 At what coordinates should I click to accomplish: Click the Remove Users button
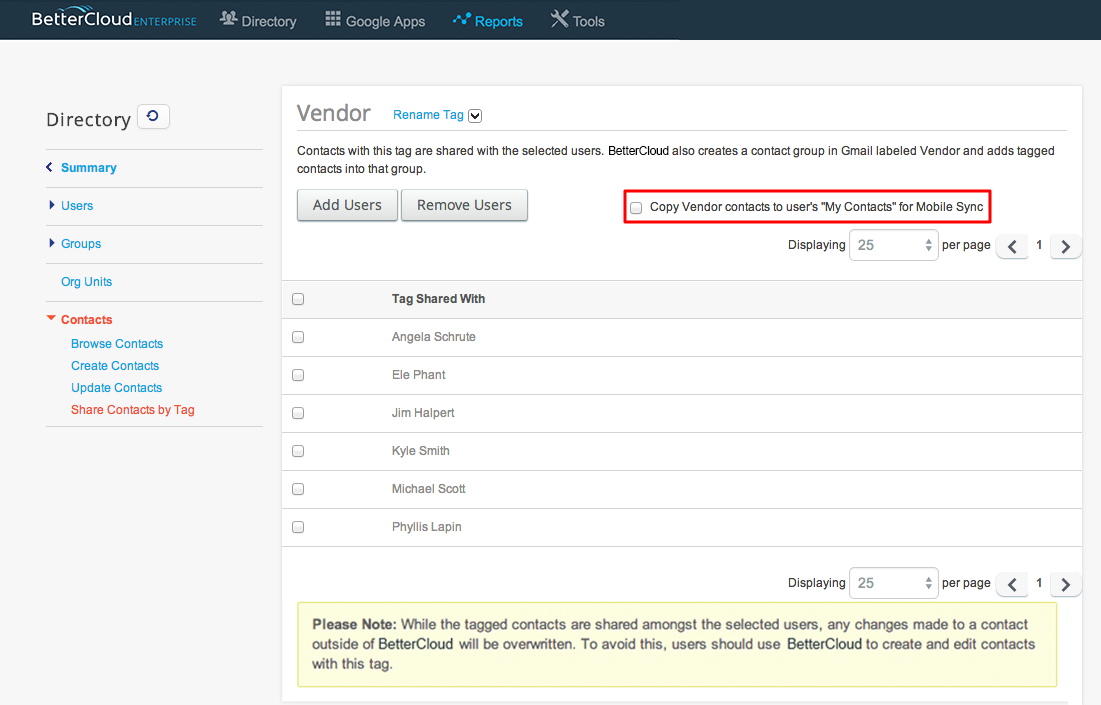click(464, 205)
